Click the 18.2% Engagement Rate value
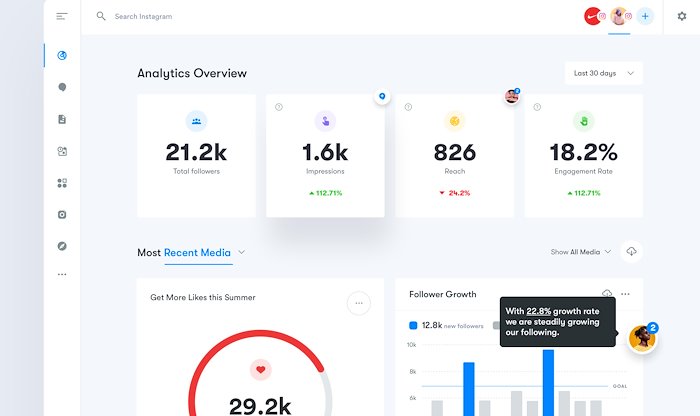The height and width of the screenshot is (416, 700). (583, 152)
